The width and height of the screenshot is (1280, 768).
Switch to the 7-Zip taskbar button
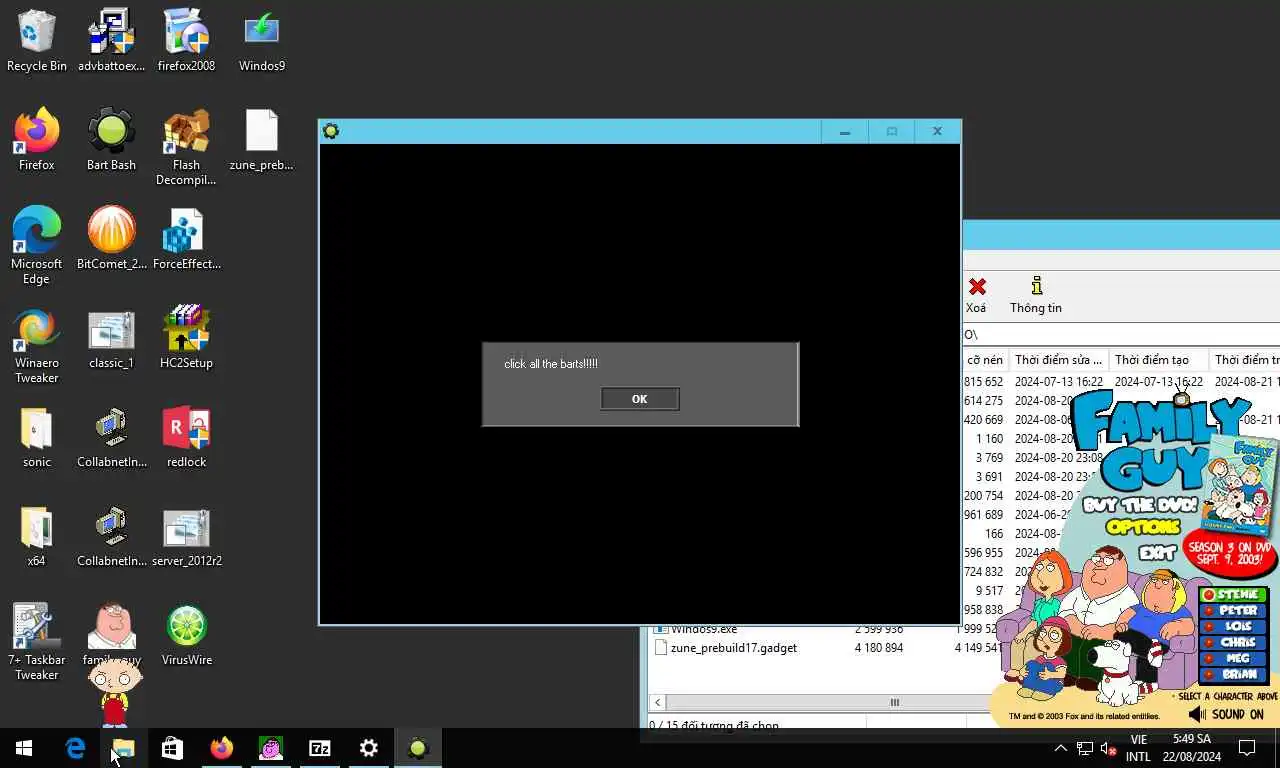[x=320, y=748]
